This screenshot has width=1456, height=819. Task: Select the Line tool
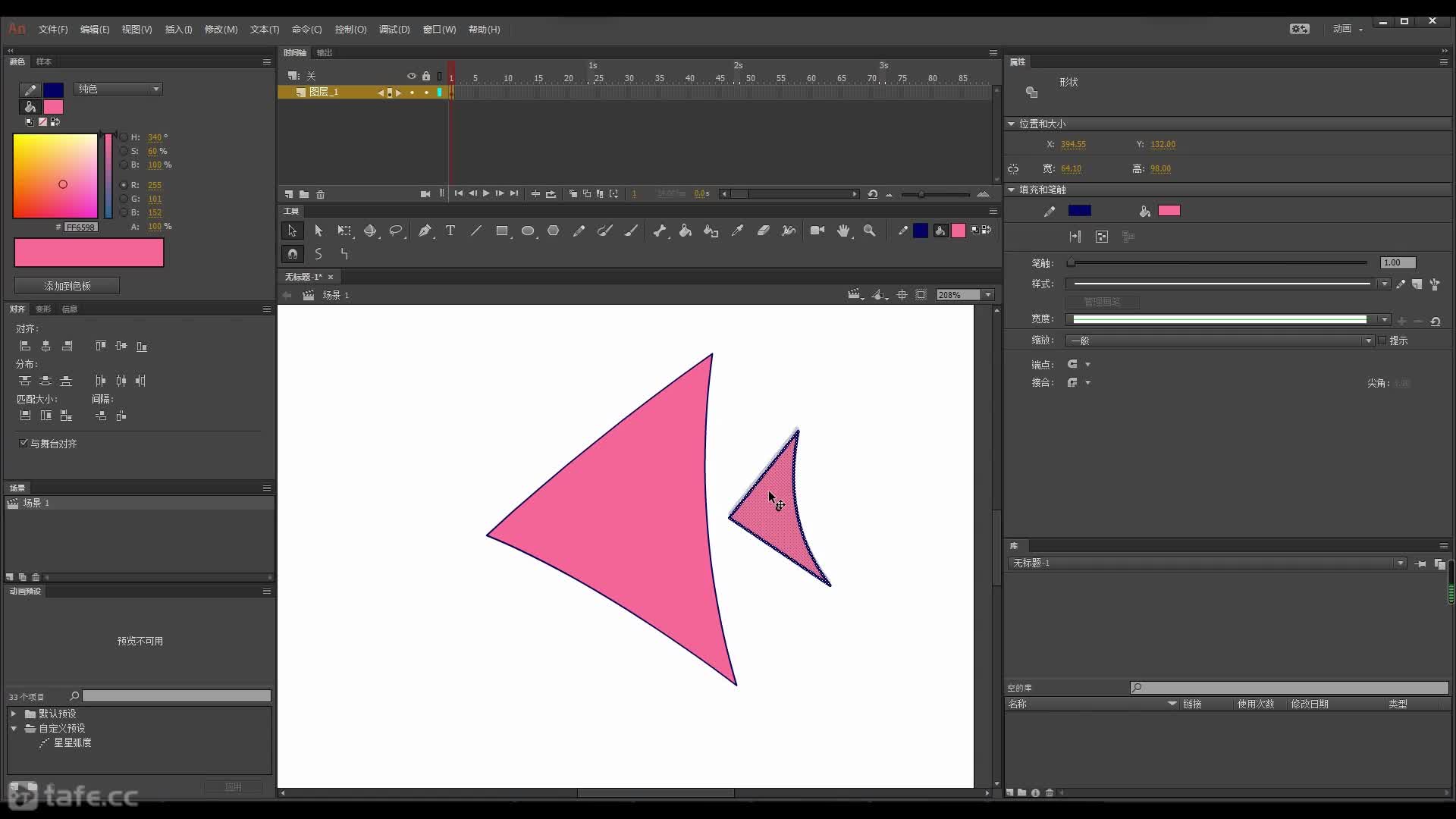click(x=476, y=231)
